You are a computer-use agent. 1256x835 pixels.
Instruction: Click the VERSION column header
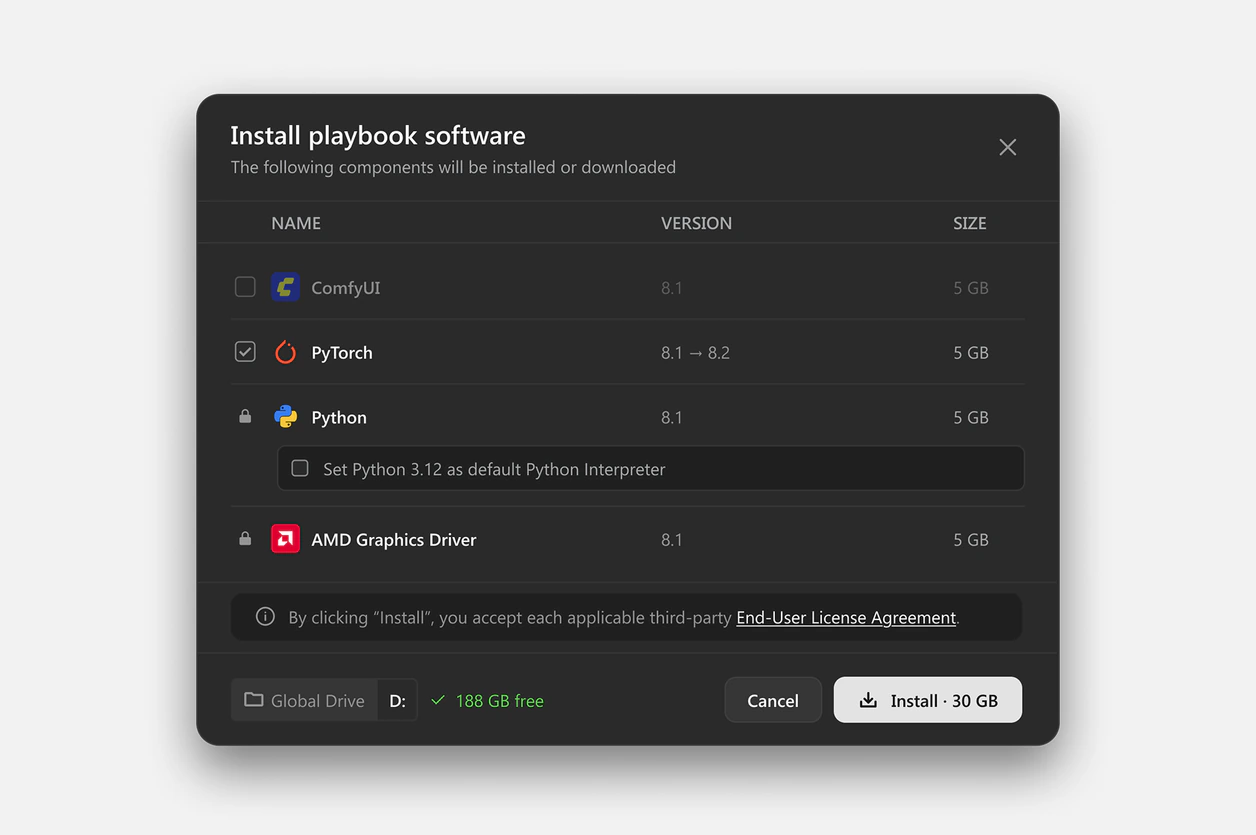(696, 223)
